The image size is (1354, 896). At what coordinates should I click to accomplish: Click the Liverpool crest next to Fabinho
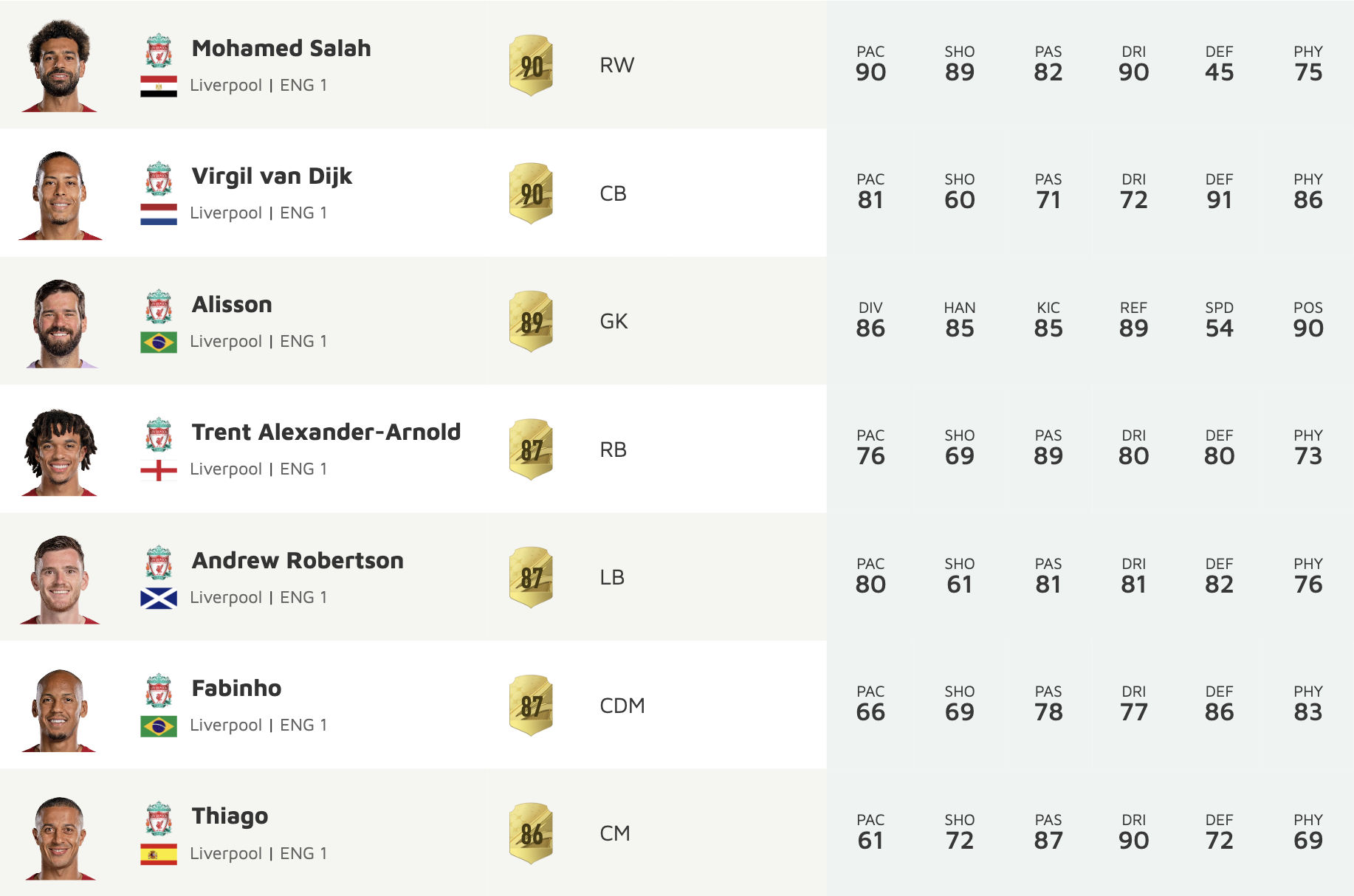coord(159,691)
